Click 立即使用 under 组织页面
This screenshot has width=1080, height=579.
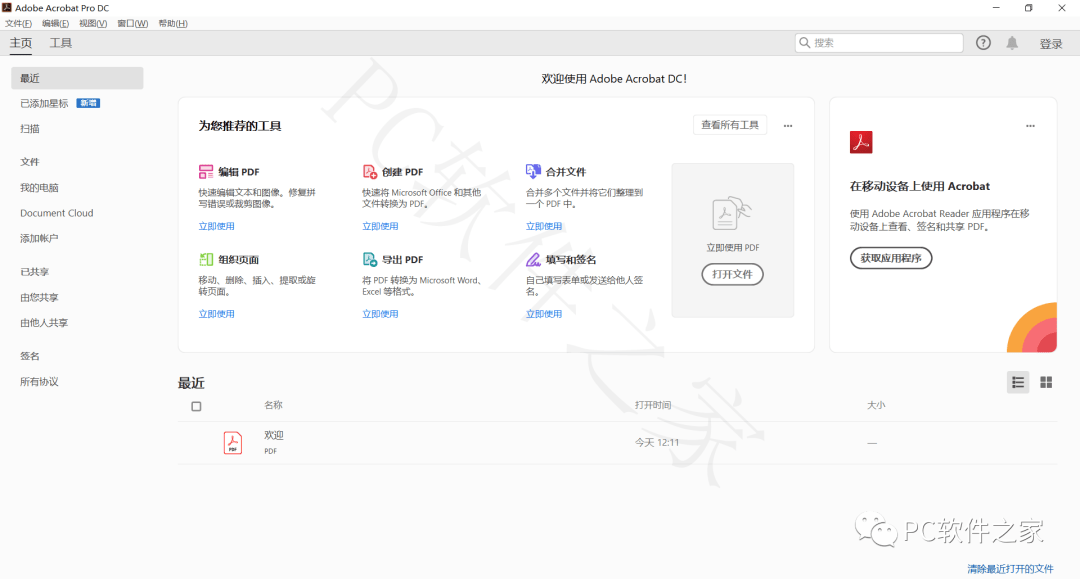click(216, 313)
